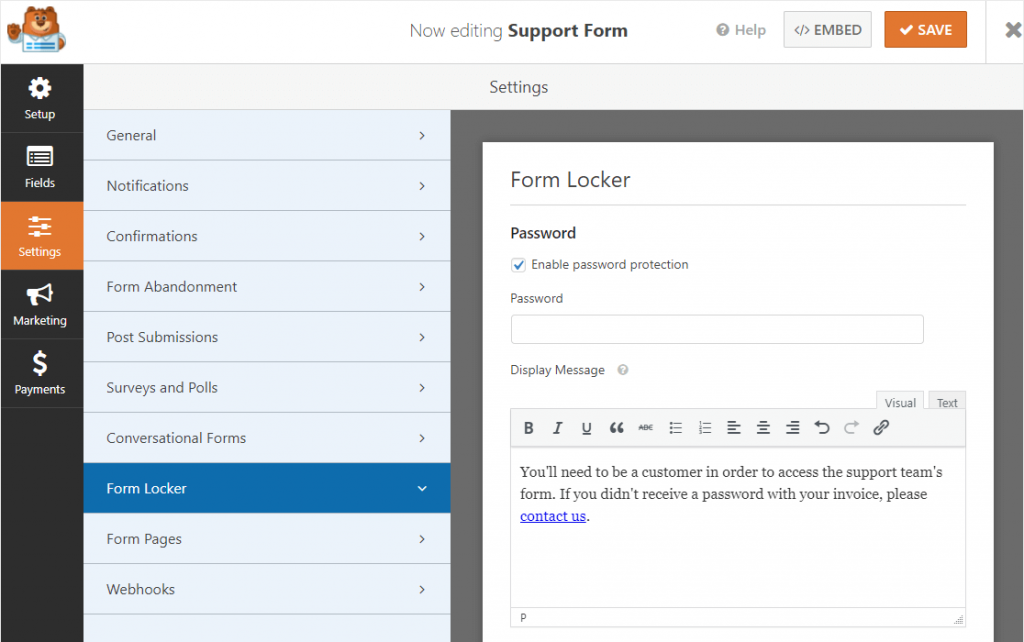Open the contact us link

coord(552,515)
